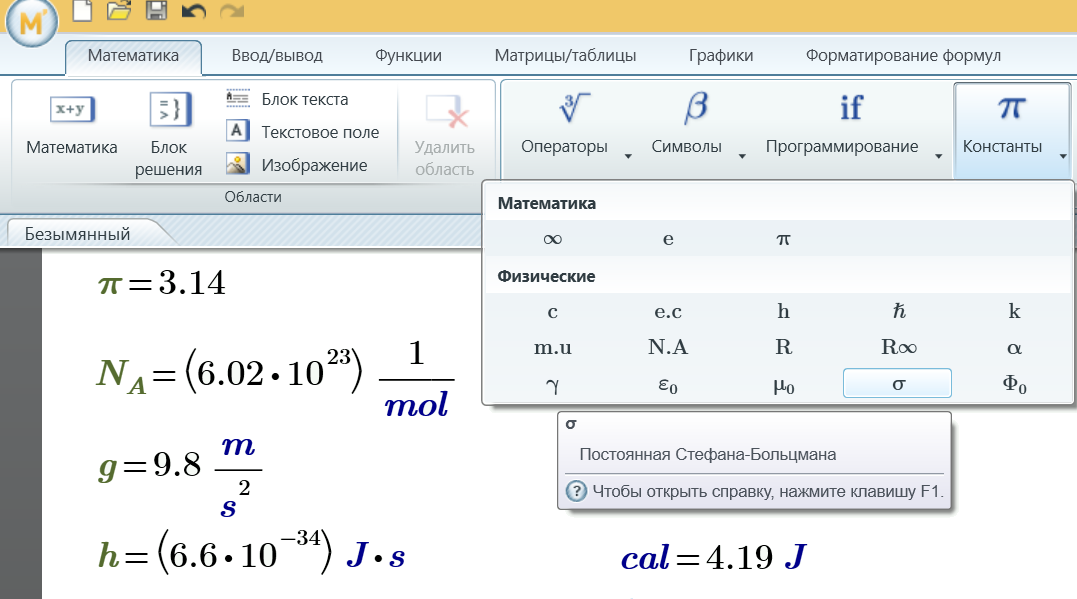The height and width of the screenshot is (599, 1077).
Task: Click the help question-mark icon in tooltip
Action: click(576, 491)
